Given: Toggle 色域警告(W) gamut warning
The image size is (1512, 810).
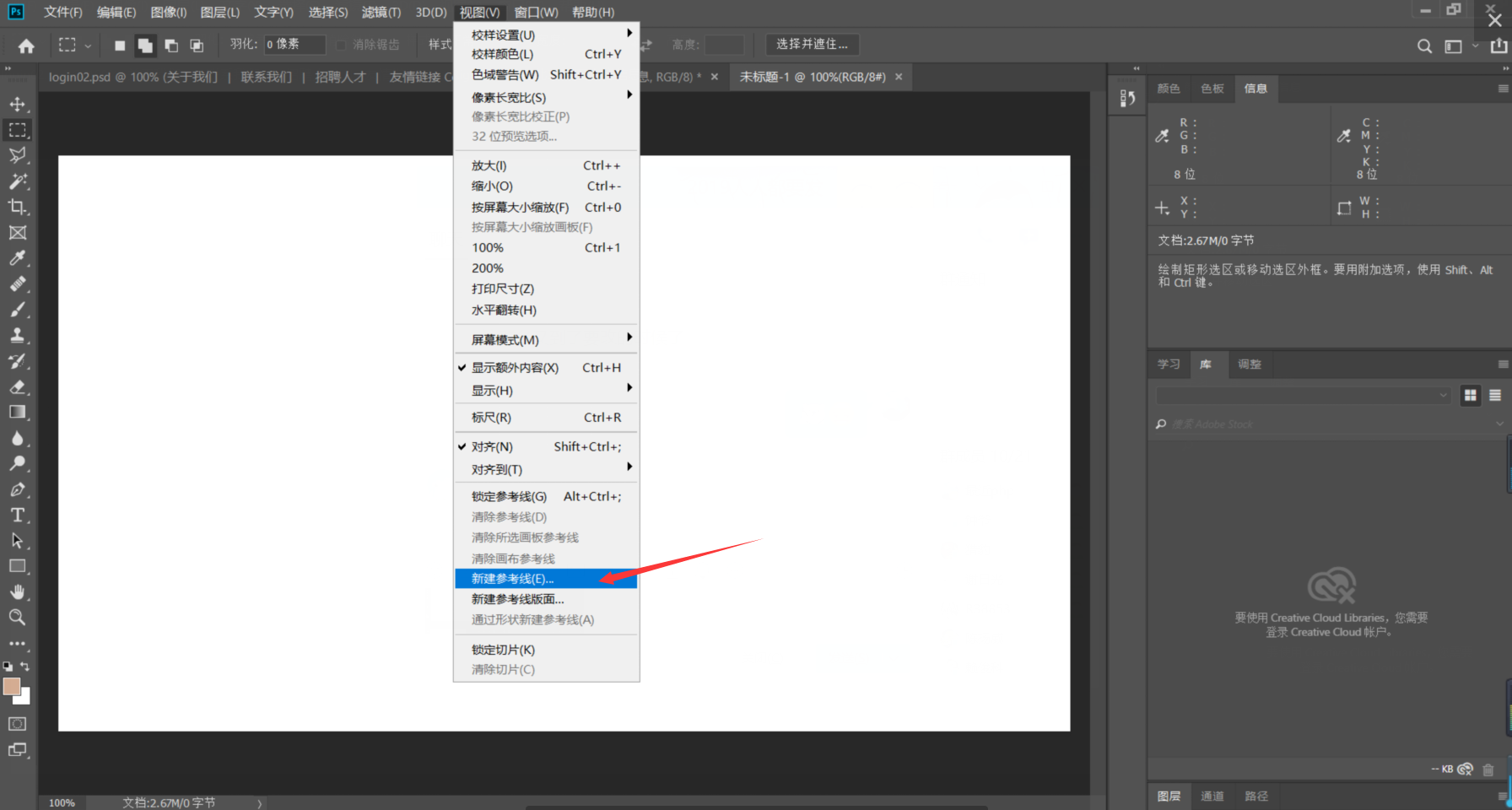Looking at the screenshot, I should pyautogui.click(x=546, y=75).
